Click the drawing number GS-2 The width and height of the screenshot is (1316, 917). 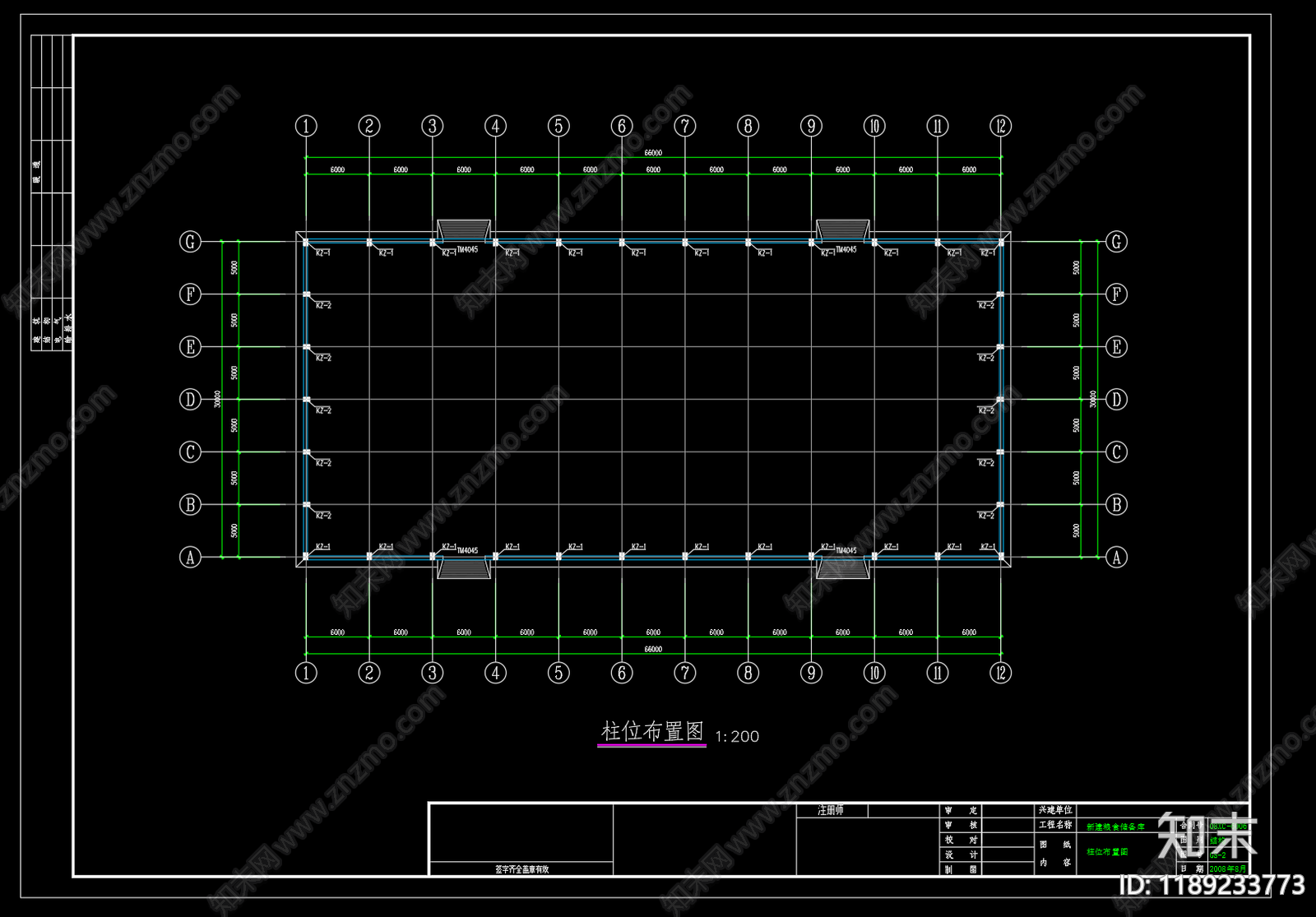(1217, 855)
